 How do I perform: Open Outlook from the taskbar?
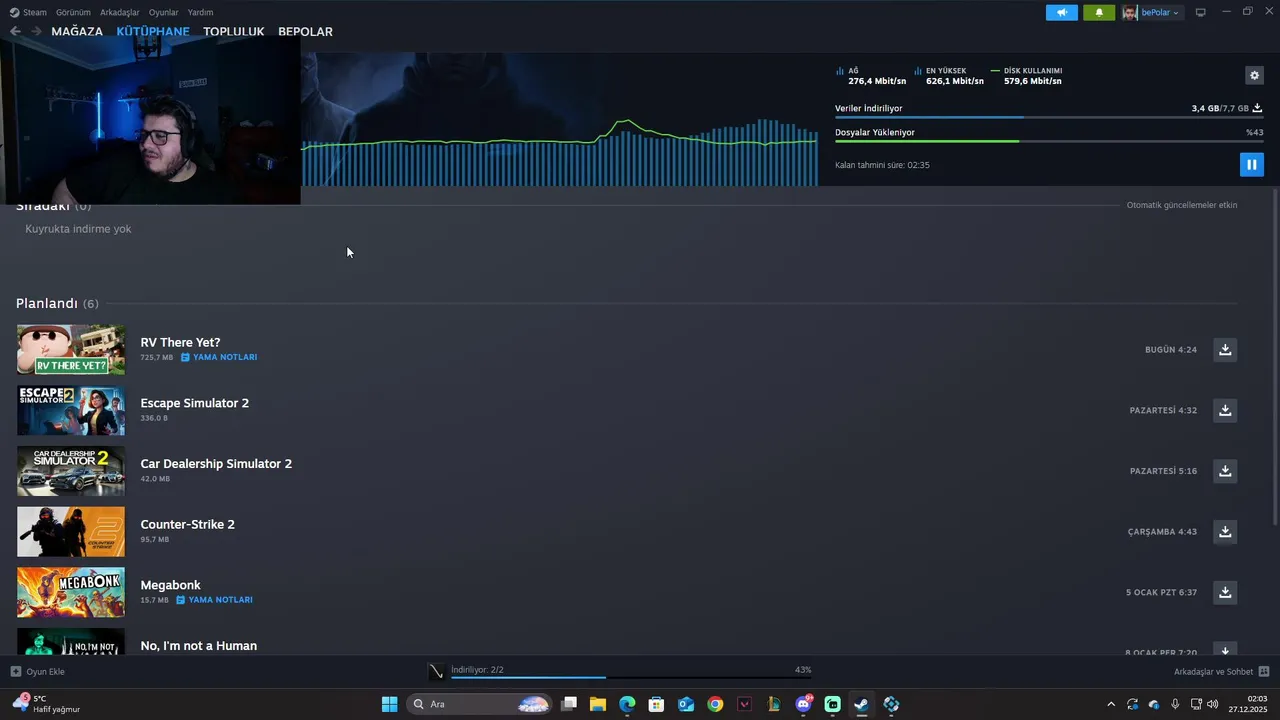[686, 704]
